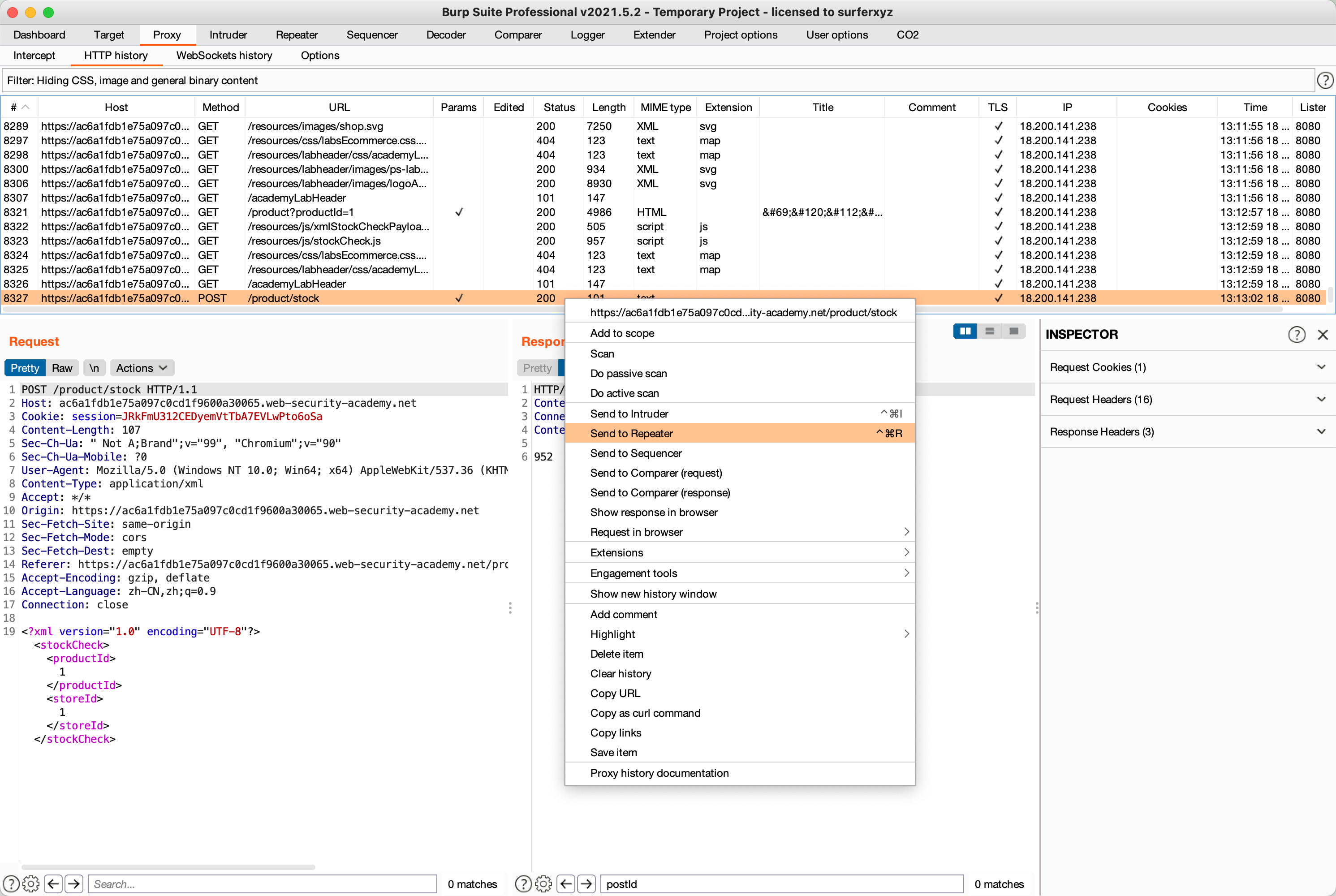Viewport: 1336px width, 896px height.
Task: Open Proxy history documentation
Action: pos(740,773)
